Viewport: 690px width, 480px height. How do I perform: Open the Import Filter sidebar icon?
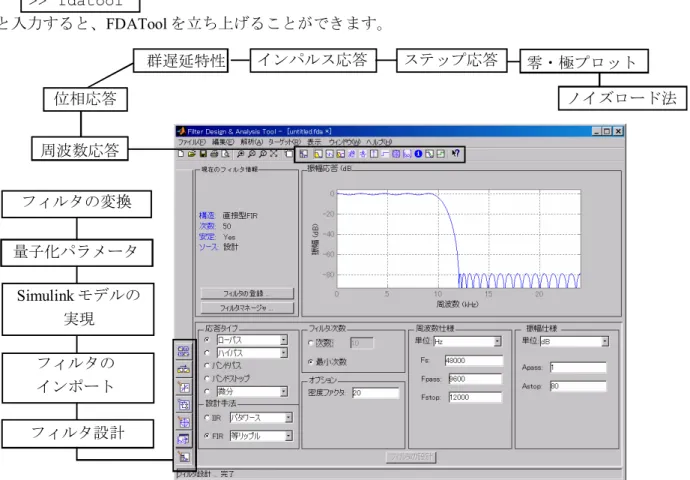coord(184,439)
